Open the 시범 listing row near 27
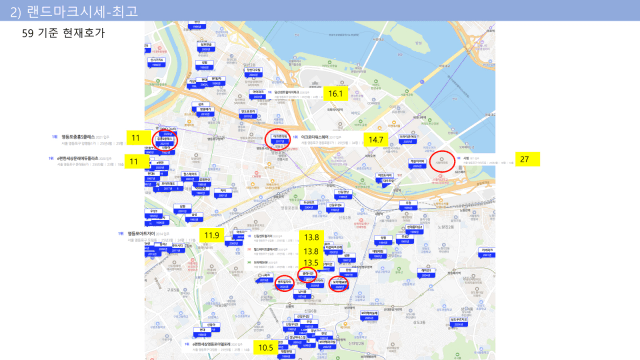 (485, 160)
